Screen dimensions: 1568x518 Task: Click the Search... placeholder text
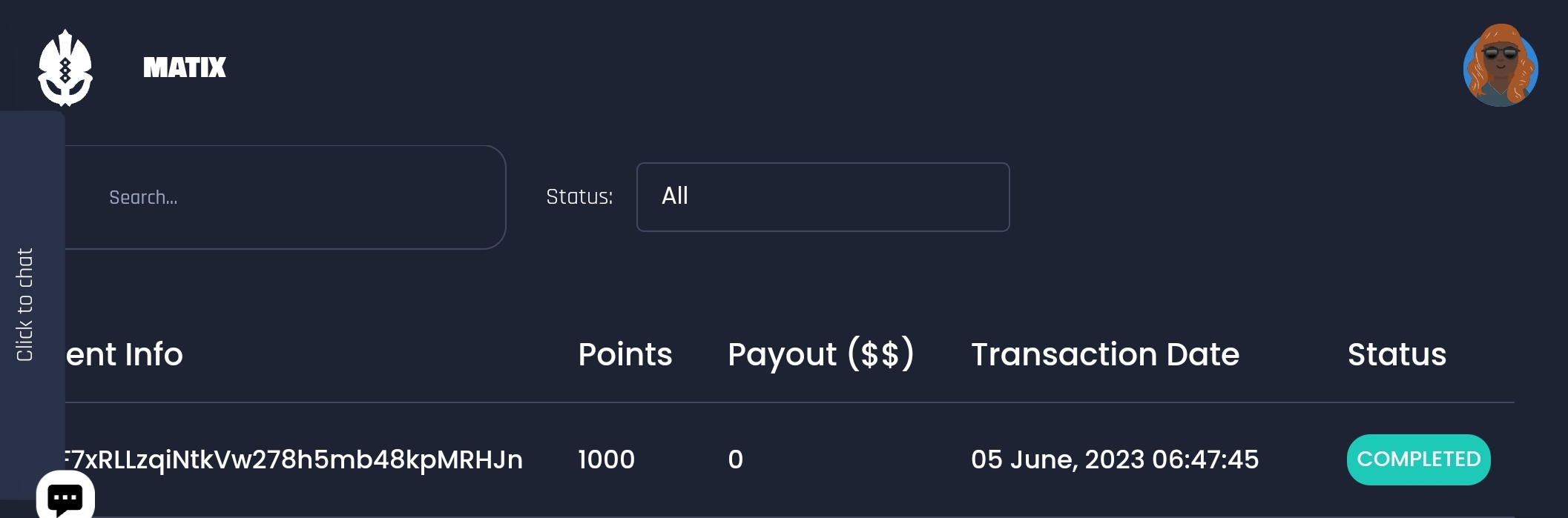pos(143,198)
